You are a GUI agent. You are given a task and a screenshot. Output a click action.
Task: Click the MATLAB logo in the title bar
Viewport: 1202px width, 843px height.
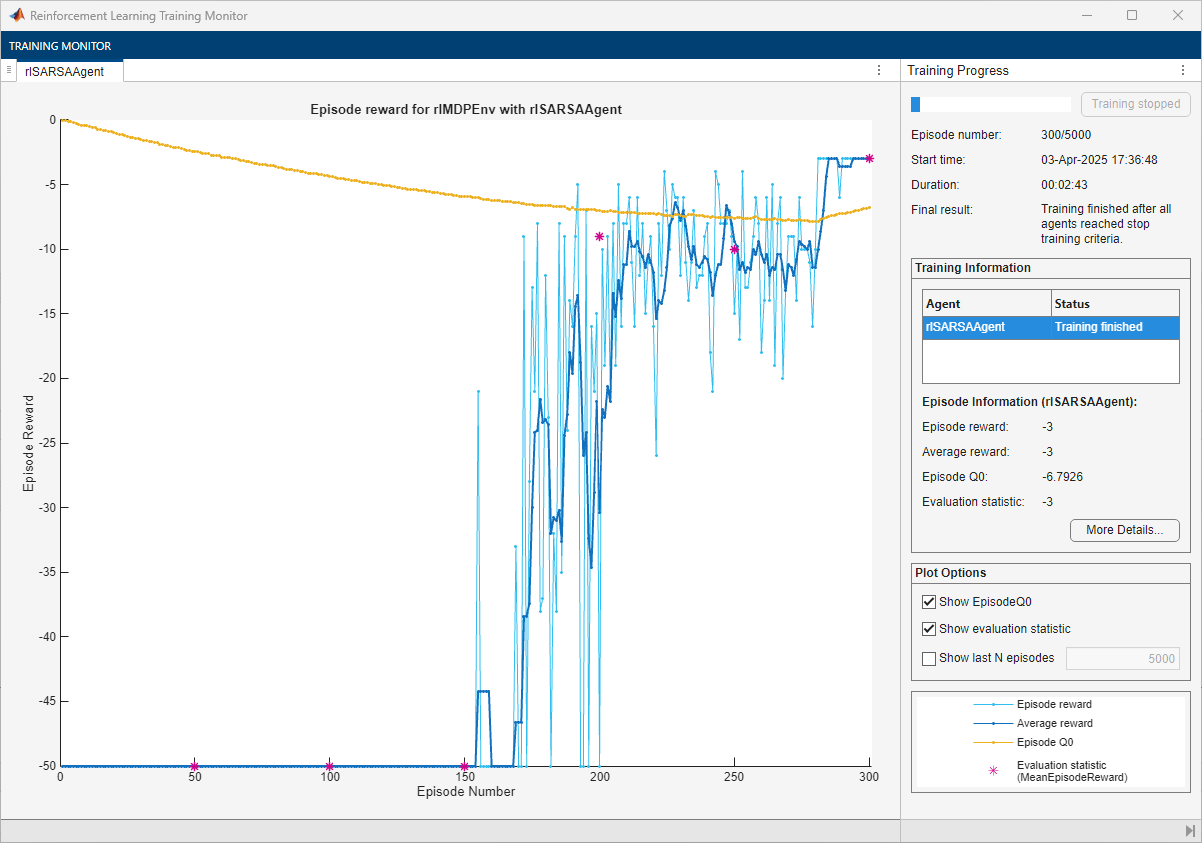click(x=17, y=16)
